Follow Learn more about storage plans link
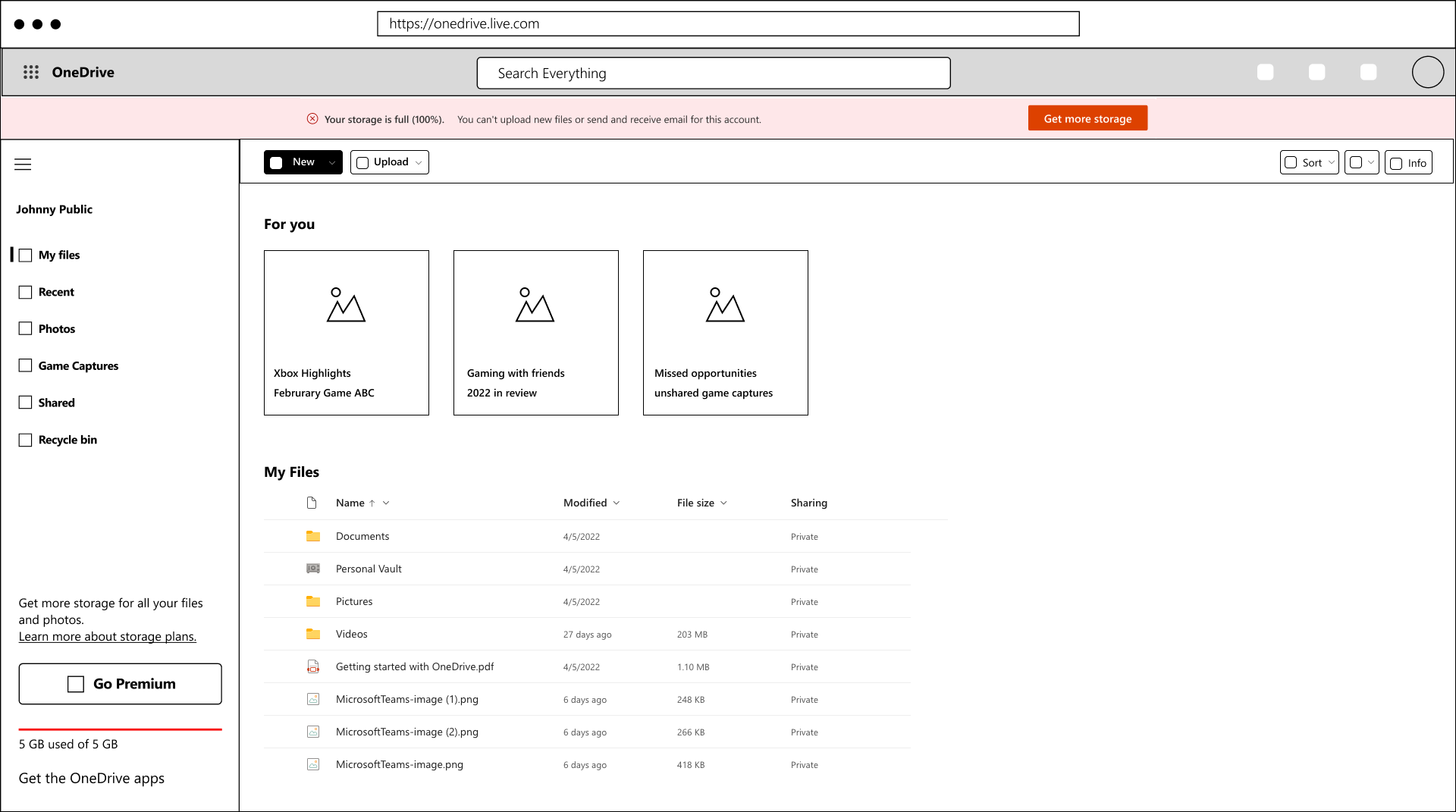Image resolution: width=1456 pixels, height=812 pixels. (x=108, y=637)
